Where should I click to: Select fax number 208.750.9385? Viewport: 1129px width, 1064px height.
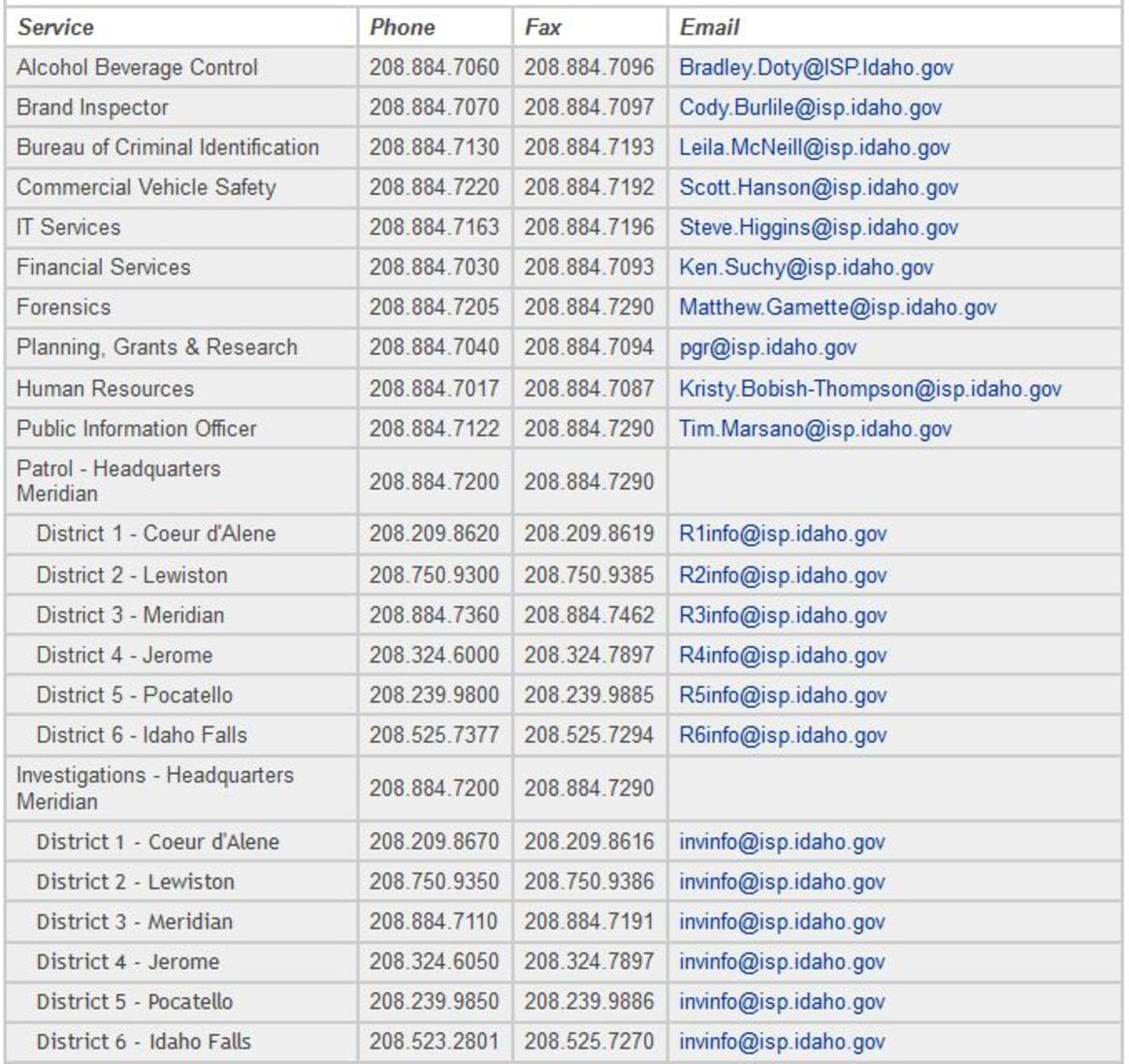[589, 575]
